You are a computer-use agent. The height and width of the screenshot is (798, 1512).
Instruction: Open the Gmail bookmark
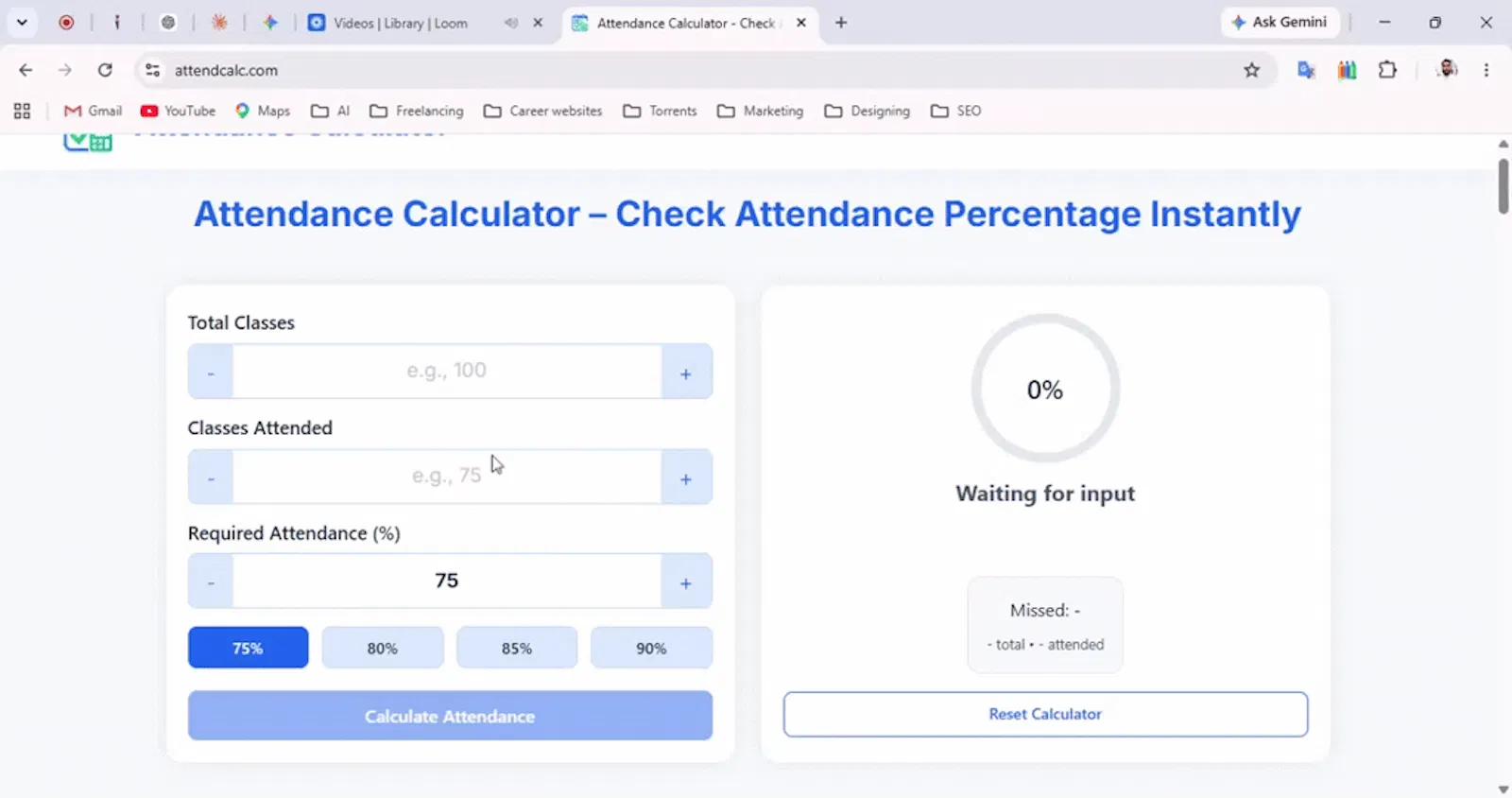(x=93, y=111)
